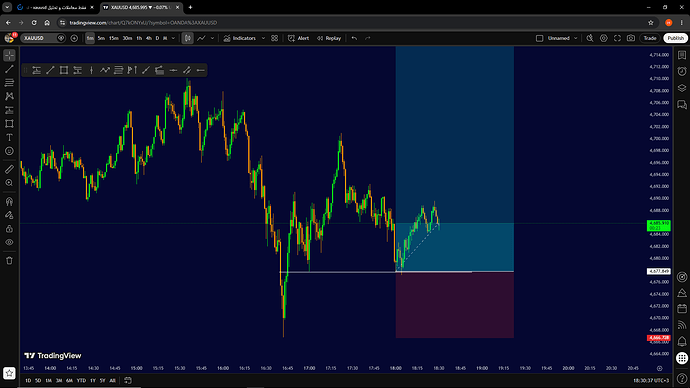This screenshot has width=690, height=388.
Task: Toggle hide all drawings eye icon
Action: point(9,242)
